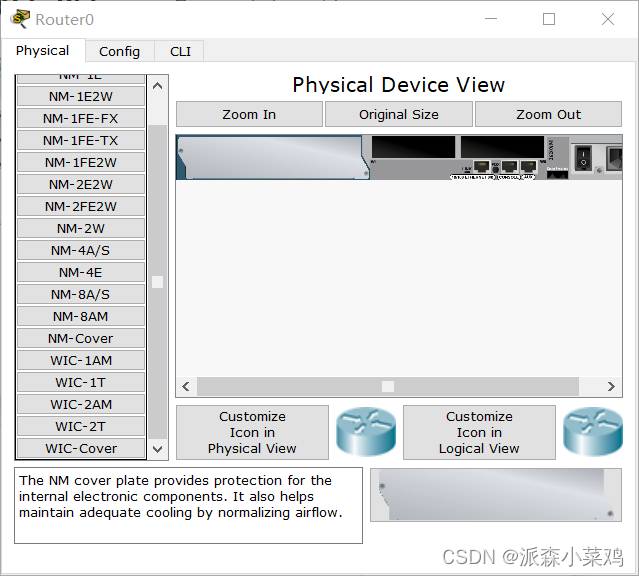Click the module list scroll up arrow
The height and width of the screenshot is (576, 639).
(x=158, y=86)
